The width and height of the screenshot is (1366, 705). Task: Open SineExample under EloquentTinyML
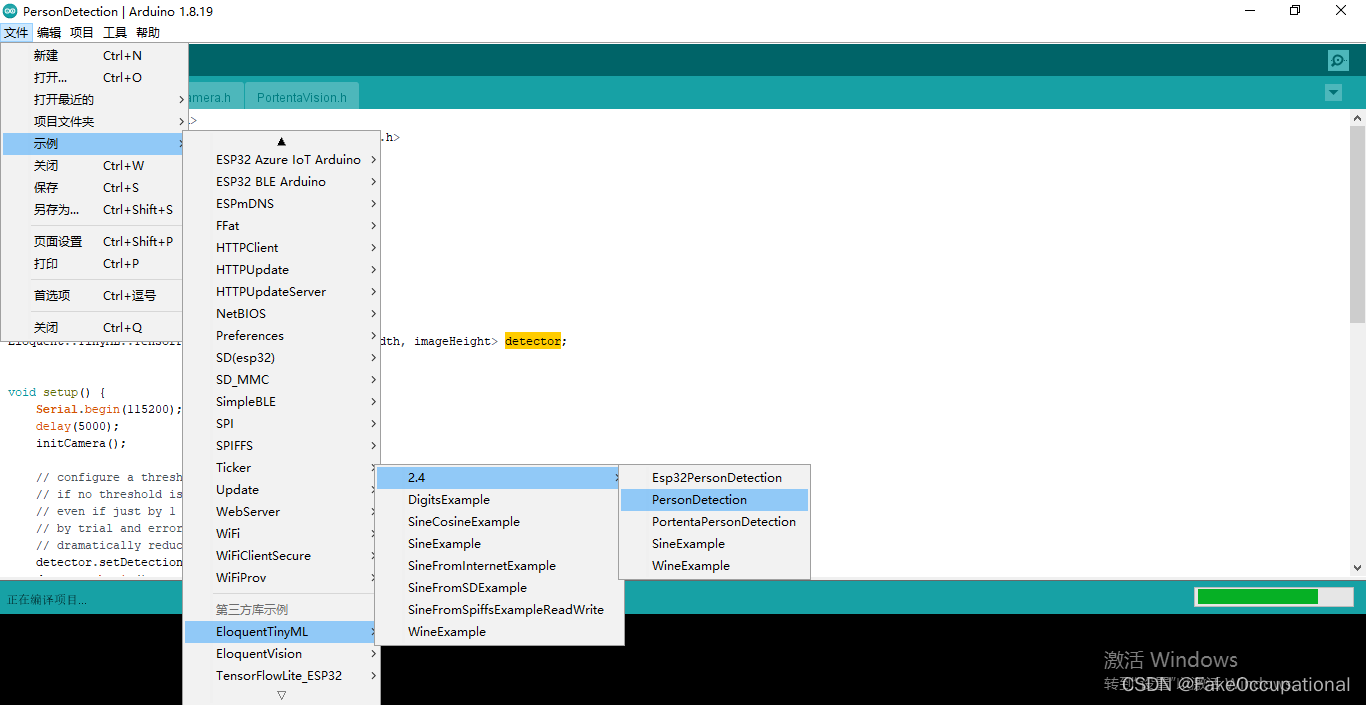point(500,544)
